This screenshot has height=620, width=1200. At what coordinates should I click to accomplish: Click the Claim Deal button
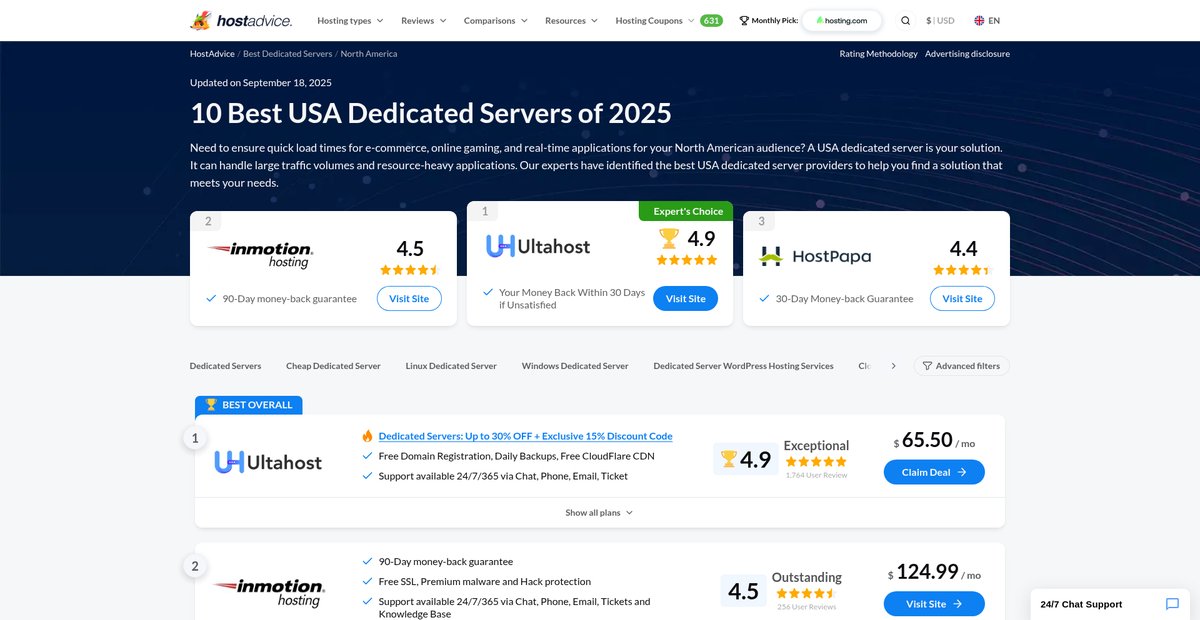934,472
